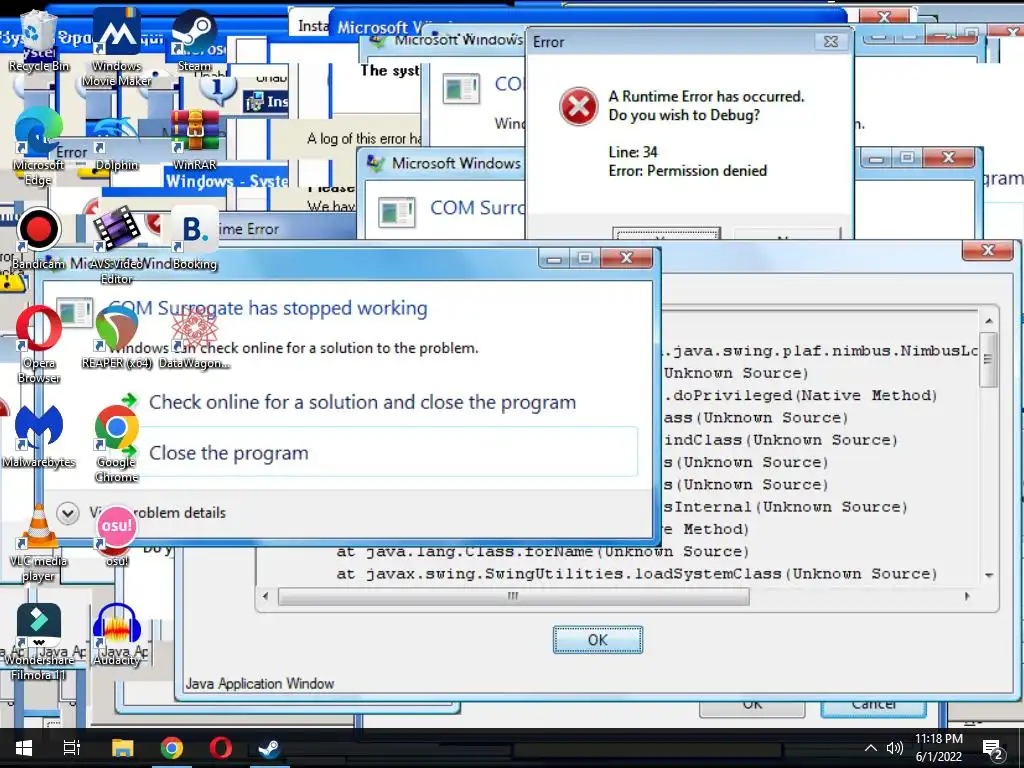
Task: Open the notification center icon
Action: point(993,749)
